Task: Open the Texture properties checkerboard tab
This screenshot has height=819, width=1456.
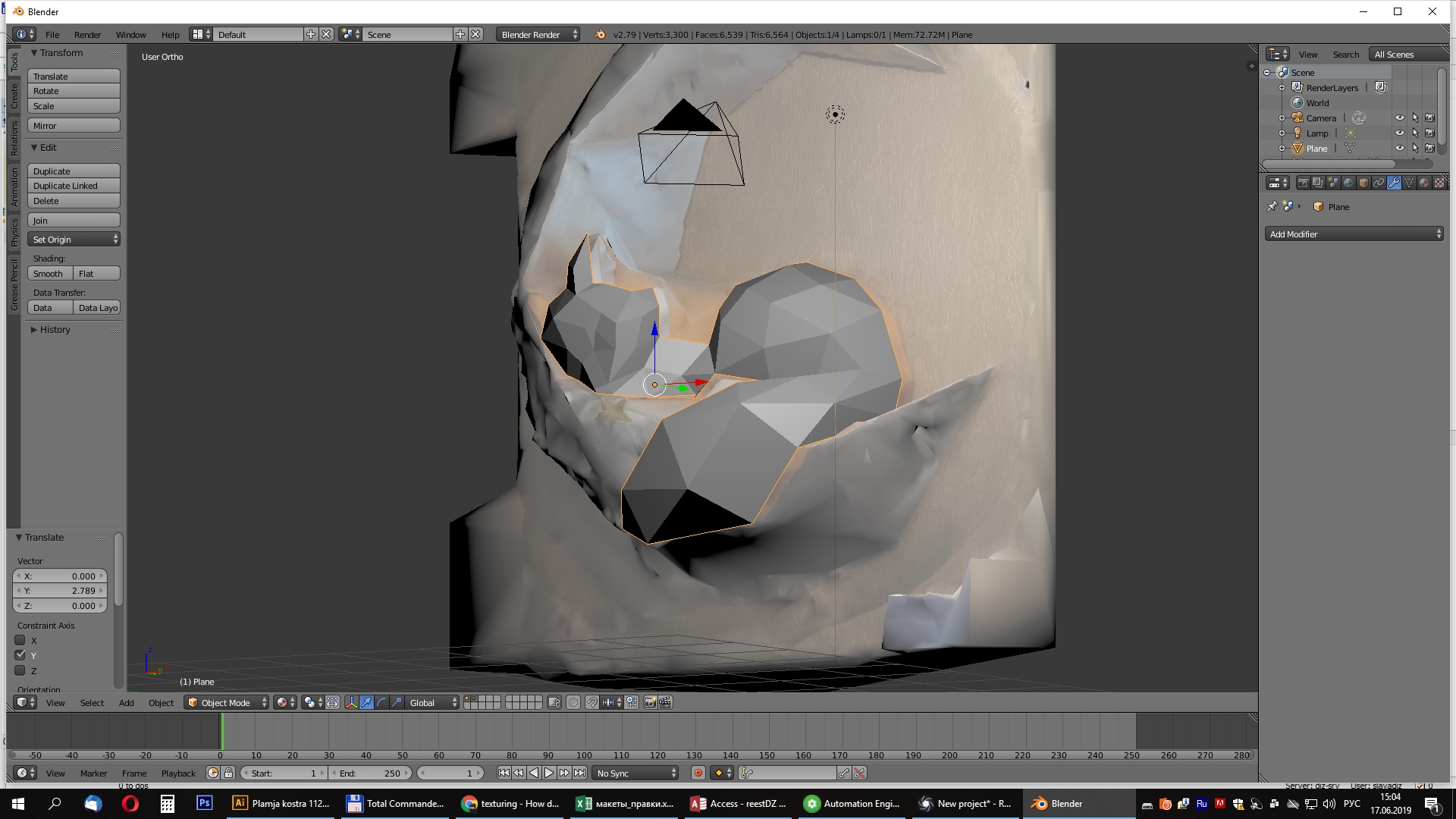Action: (1439, 183)
